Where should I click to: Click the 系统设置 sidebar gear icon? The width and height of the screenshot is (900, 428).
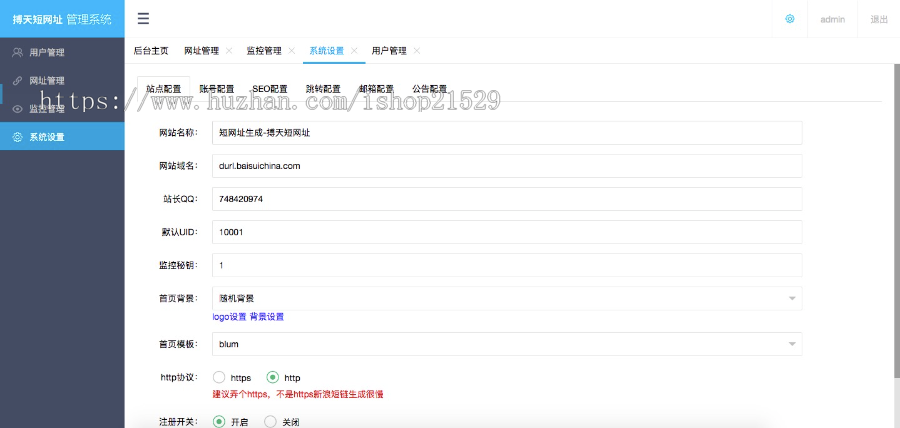18,137
